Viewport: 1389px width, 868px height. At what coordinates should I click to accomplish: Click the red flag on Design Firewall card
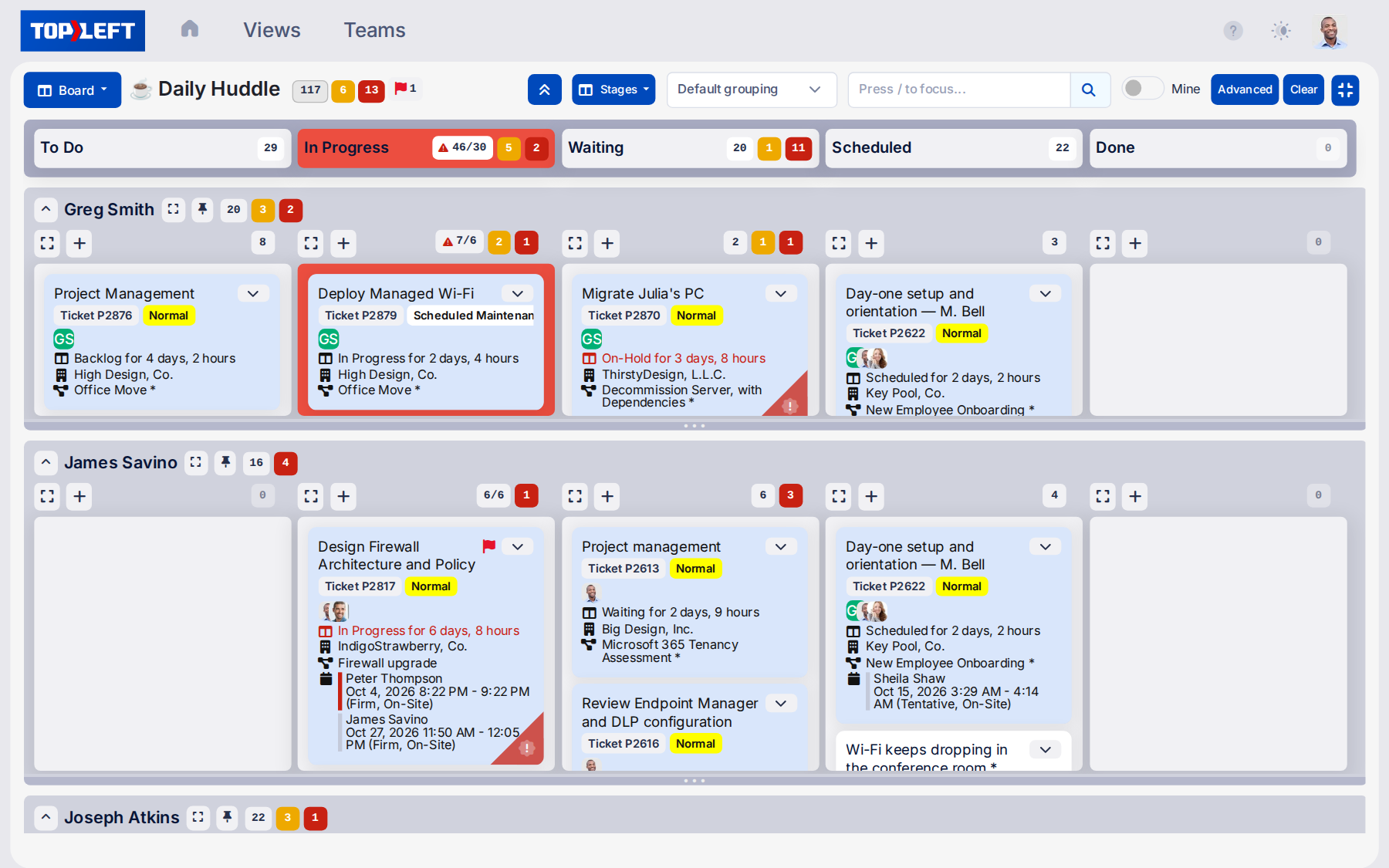(489, 546)
